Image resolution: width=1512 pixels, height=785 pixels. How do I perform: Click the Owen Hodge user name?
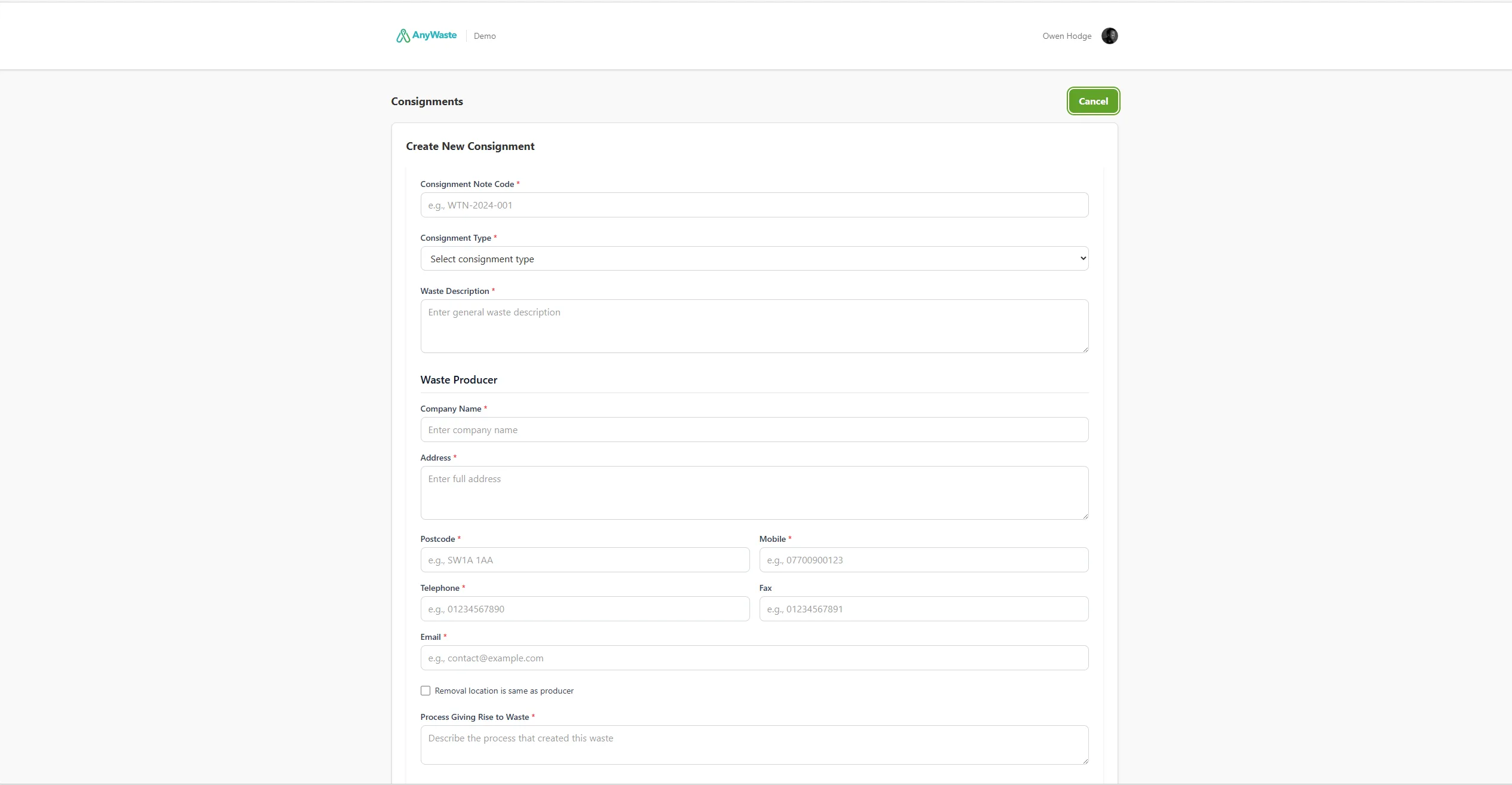coord(1067,36)
